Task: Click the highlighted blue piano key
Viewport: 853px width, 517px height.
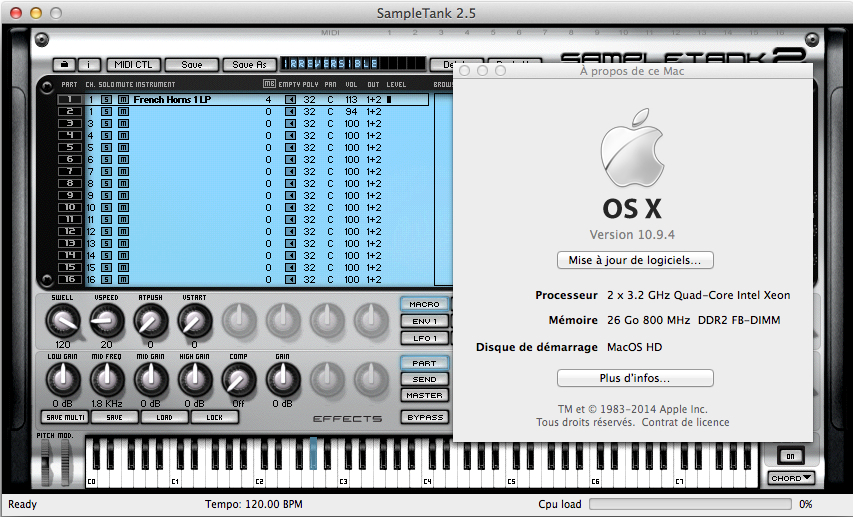Action: [x=313, y=453]
